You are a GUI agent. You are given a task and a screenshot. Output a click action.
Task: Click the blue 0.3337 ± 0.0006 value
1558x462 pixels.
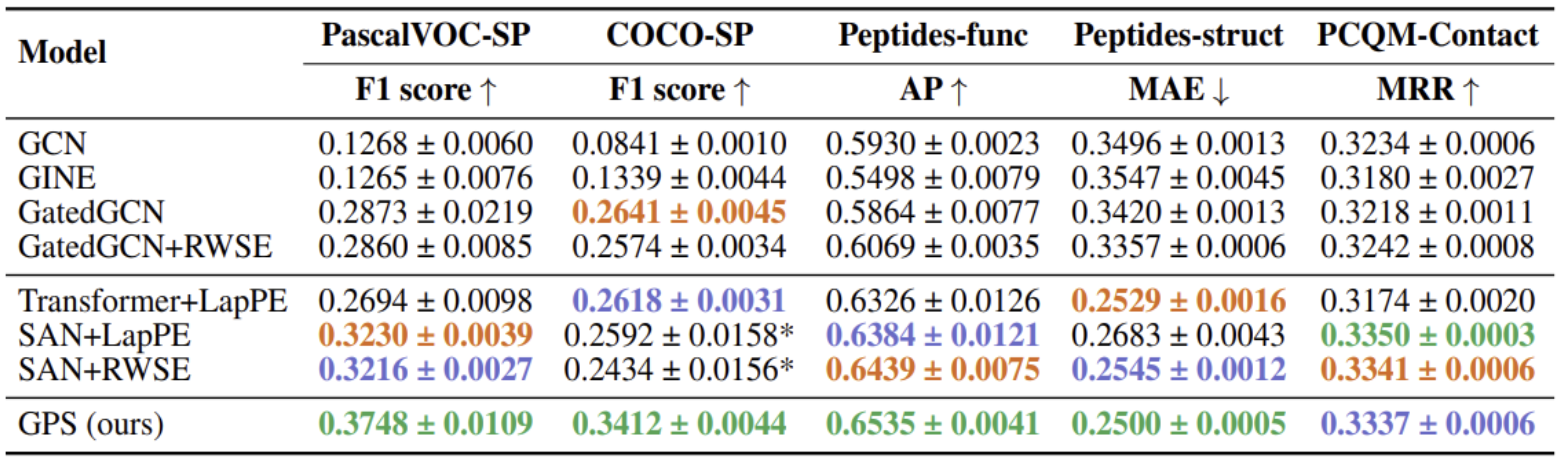[x=1427, y=424]
